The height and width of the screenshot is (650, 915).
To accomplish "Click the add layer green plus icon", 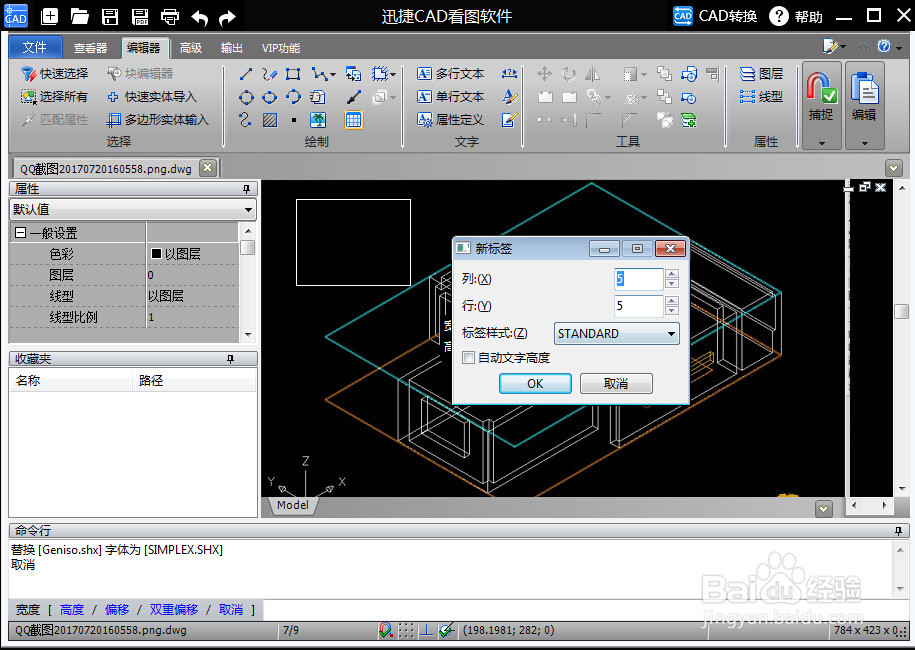I will click(689, 120).
